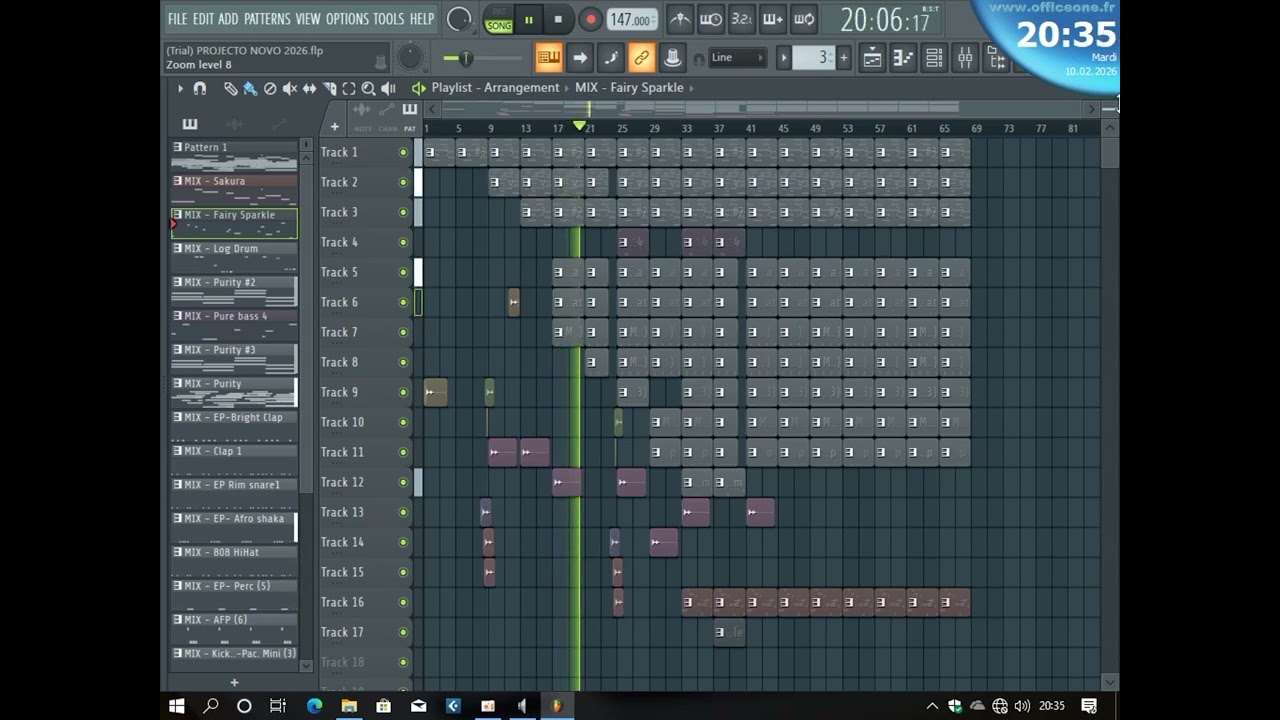Select the Mute tool
Viewport: 1280px width, 720px height.
(x=290, y=89)
